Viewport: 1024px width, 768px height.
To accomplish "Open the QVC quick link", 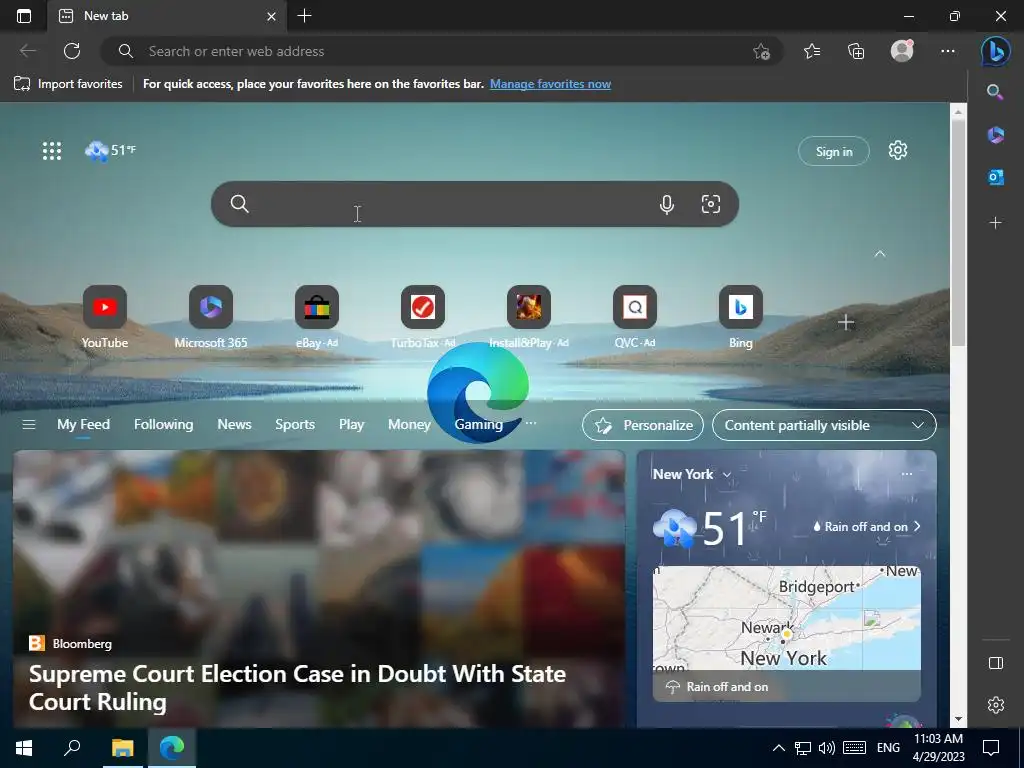I will [634, 317].
